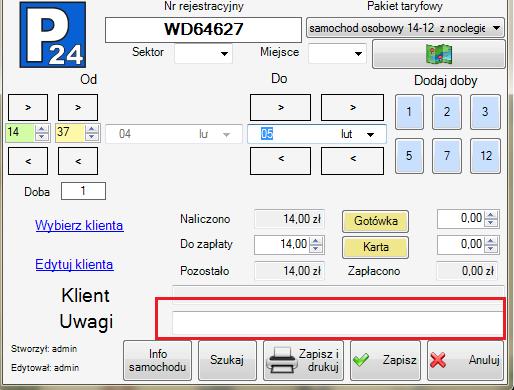Click the P24 parking logo
514x390 pixels.
pos(53,34)
